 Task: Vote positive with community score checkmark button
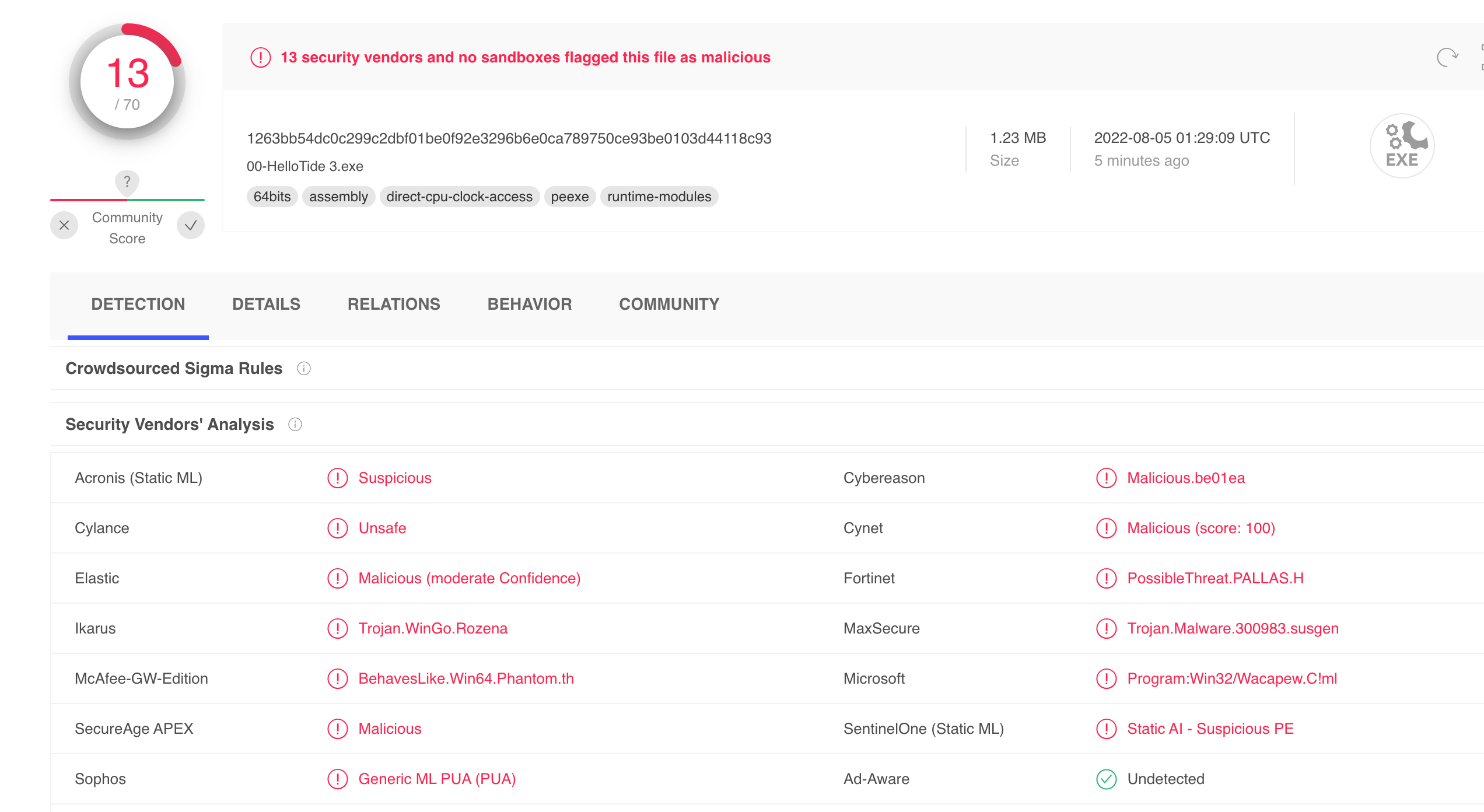[x=191, y=226]
